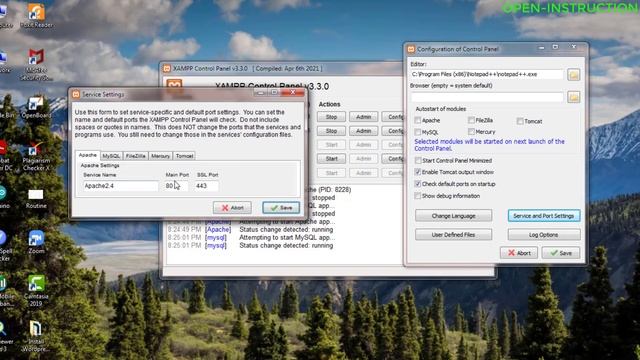
Task: Toggle Start Control Panel Minimized checkbox
Action: click(x=418, y=160)
